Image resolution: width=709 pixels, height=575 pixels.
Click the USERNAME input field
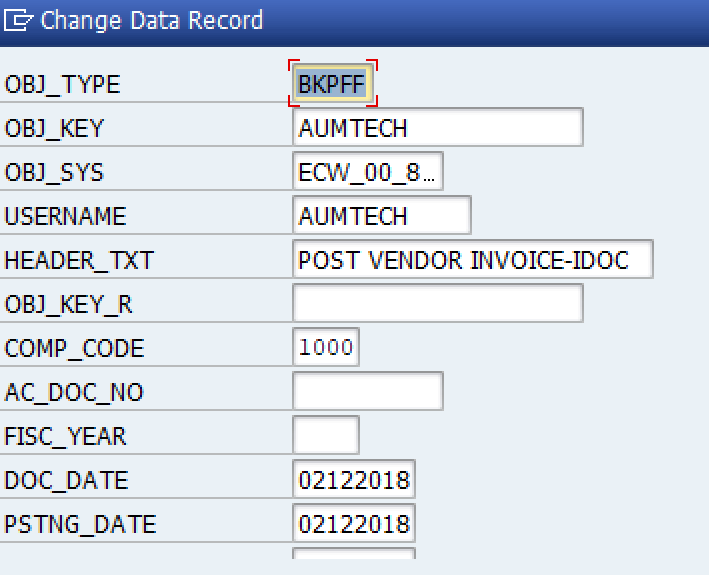[x=381, y=216]
